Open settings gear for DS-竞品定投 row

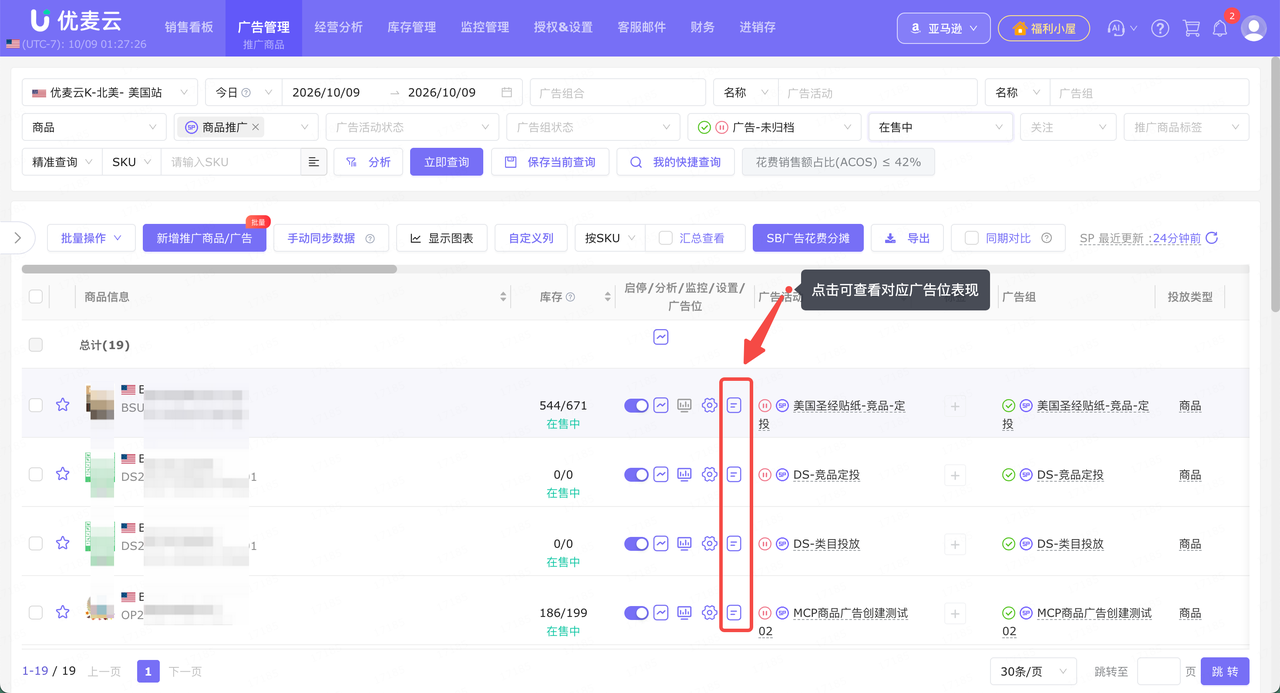tap(710, 474)
